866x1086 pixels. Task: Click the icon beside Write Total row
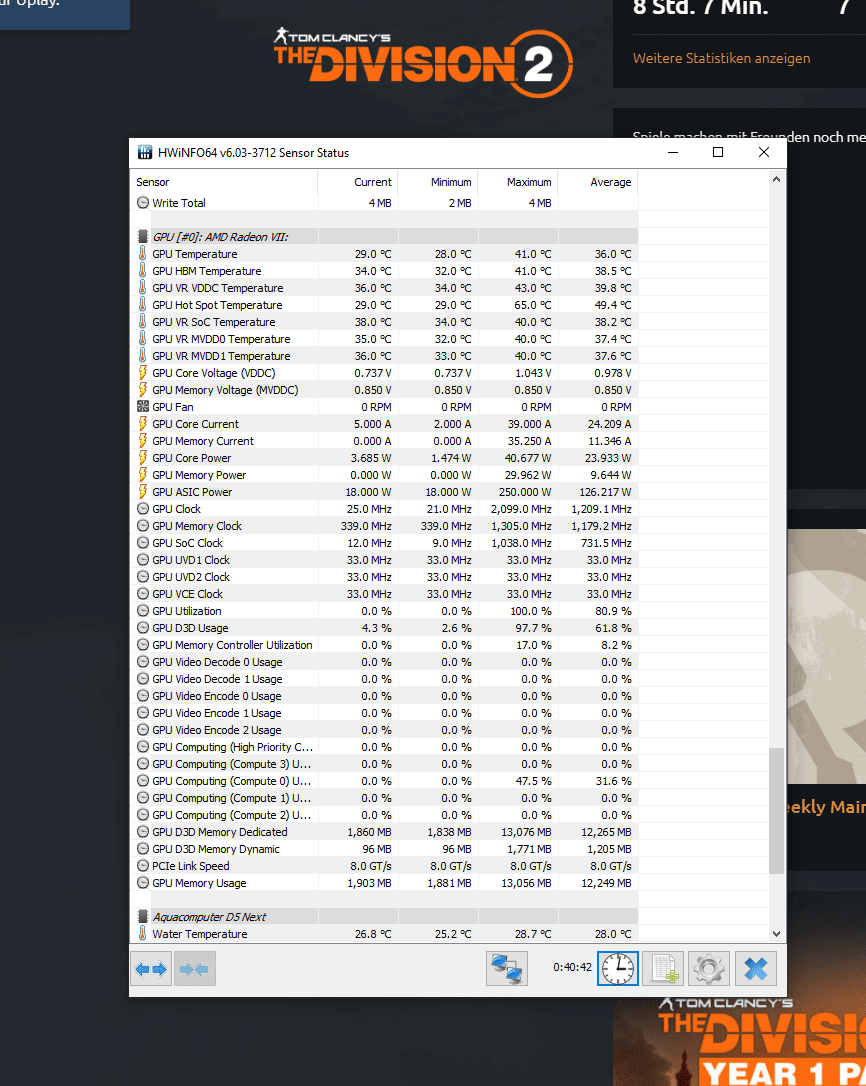[143, 203]
